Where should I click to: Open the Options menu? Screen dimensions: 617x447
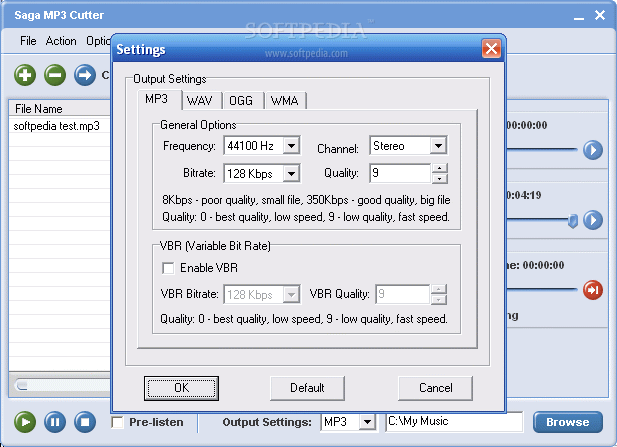[98, 41]
